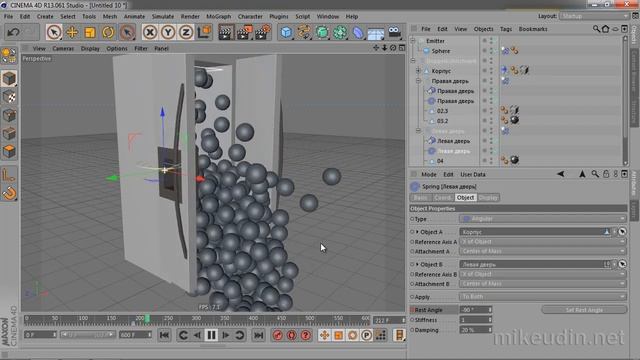Expand the Корпус tree node
The width and height of the screenshot is (640, 360).
[418, 71]
